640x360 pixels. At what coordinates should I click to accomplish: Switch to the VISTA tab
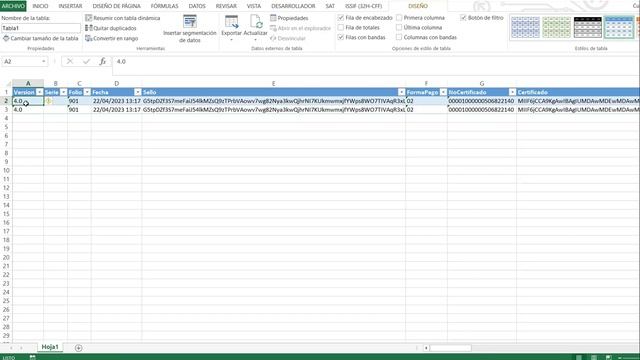[254, 6]
